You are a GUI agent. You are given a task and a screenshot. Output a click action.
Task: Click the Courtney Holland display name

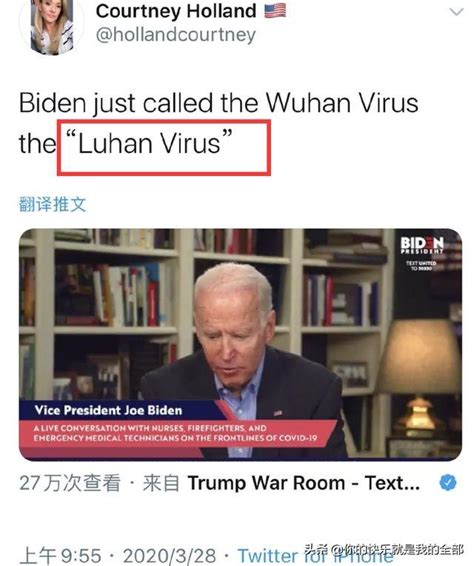[x=176, y=11]
